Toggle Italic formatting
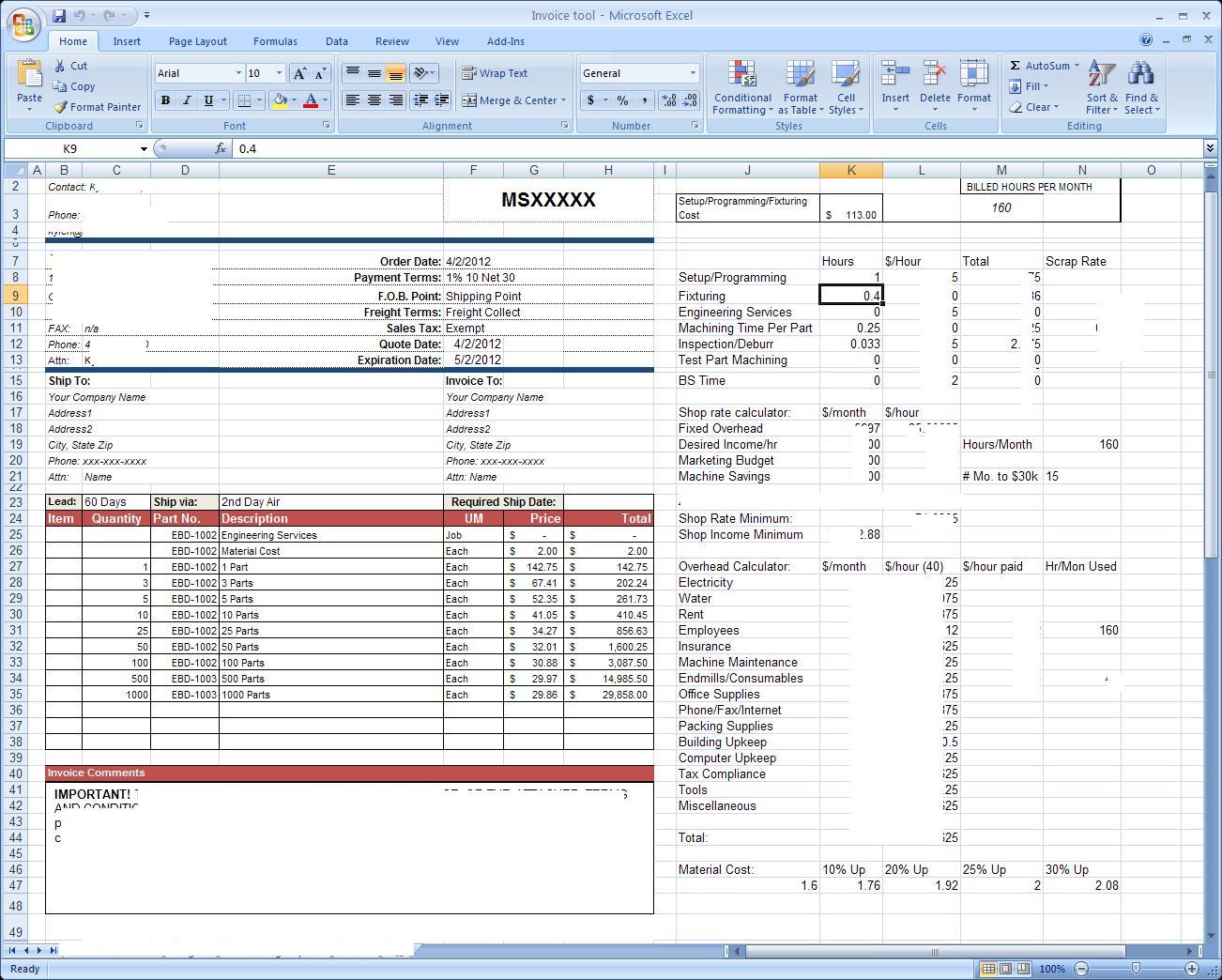The width and height of the screenshot is (1222, 980). [187, 100]
